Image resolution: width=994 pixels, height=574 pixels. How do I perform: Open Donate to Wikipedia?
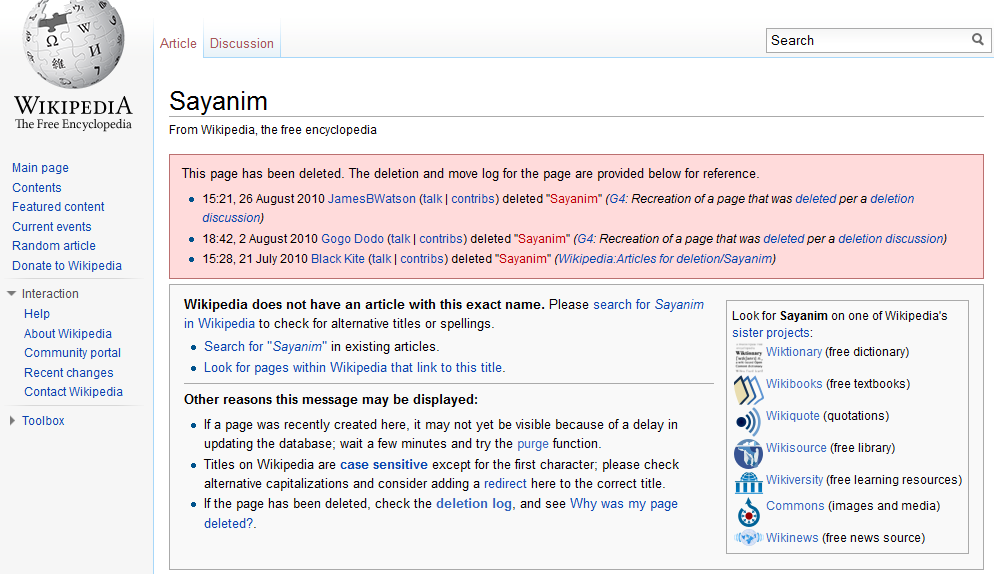tap(67, 266)
